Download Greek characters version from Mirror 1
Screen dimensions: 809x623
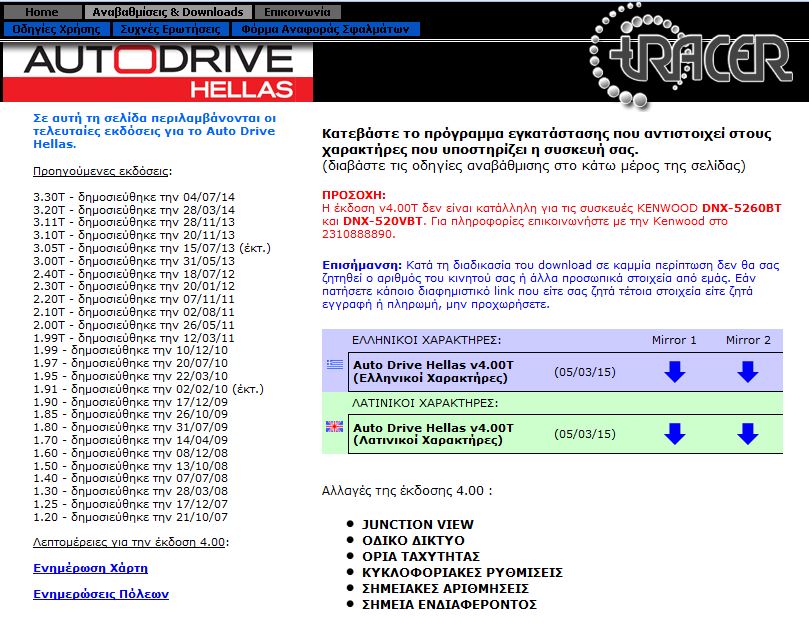coord(674,372)
